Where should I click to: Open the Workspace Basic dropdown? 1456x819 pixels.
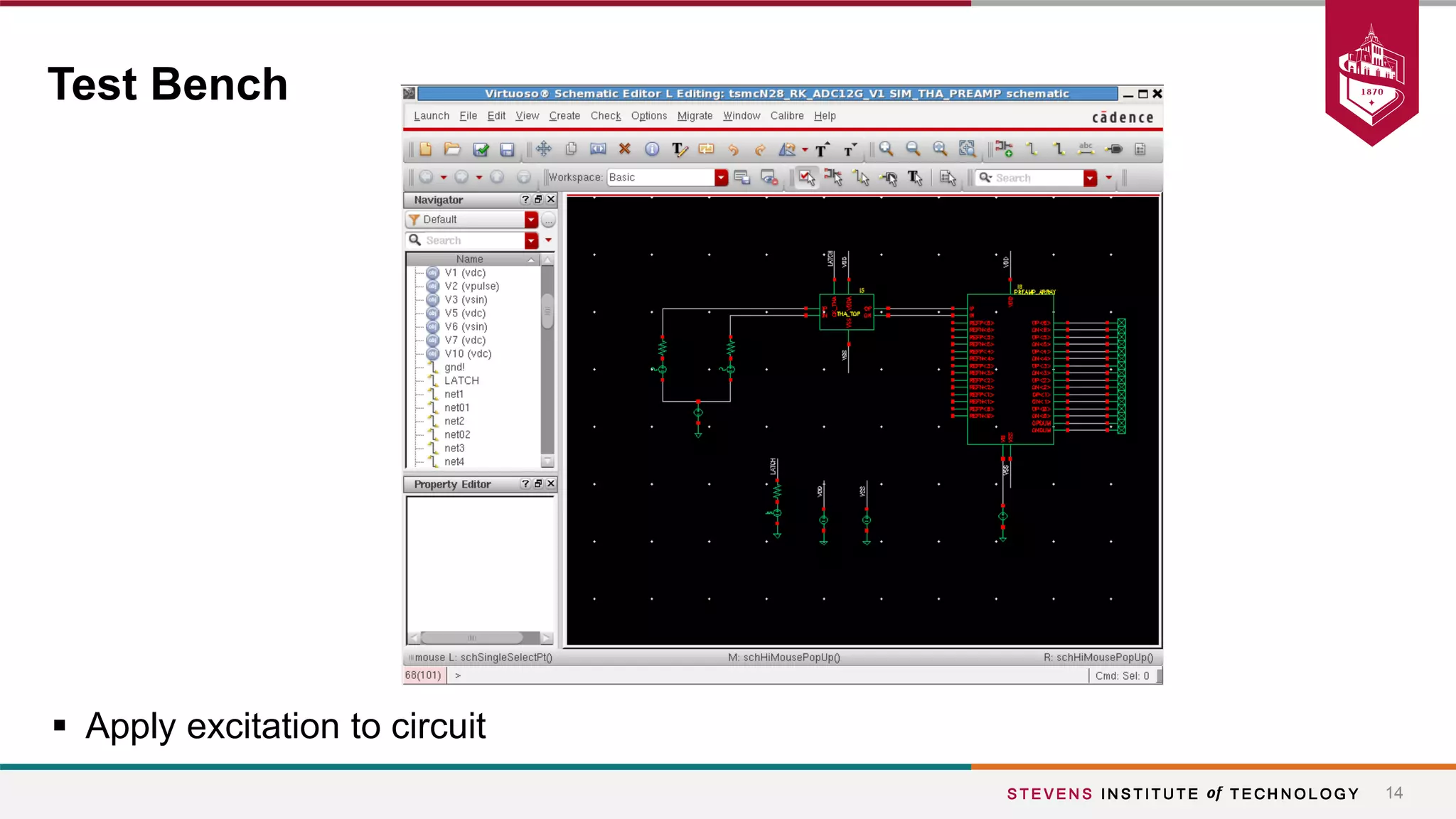click(721, 178)
